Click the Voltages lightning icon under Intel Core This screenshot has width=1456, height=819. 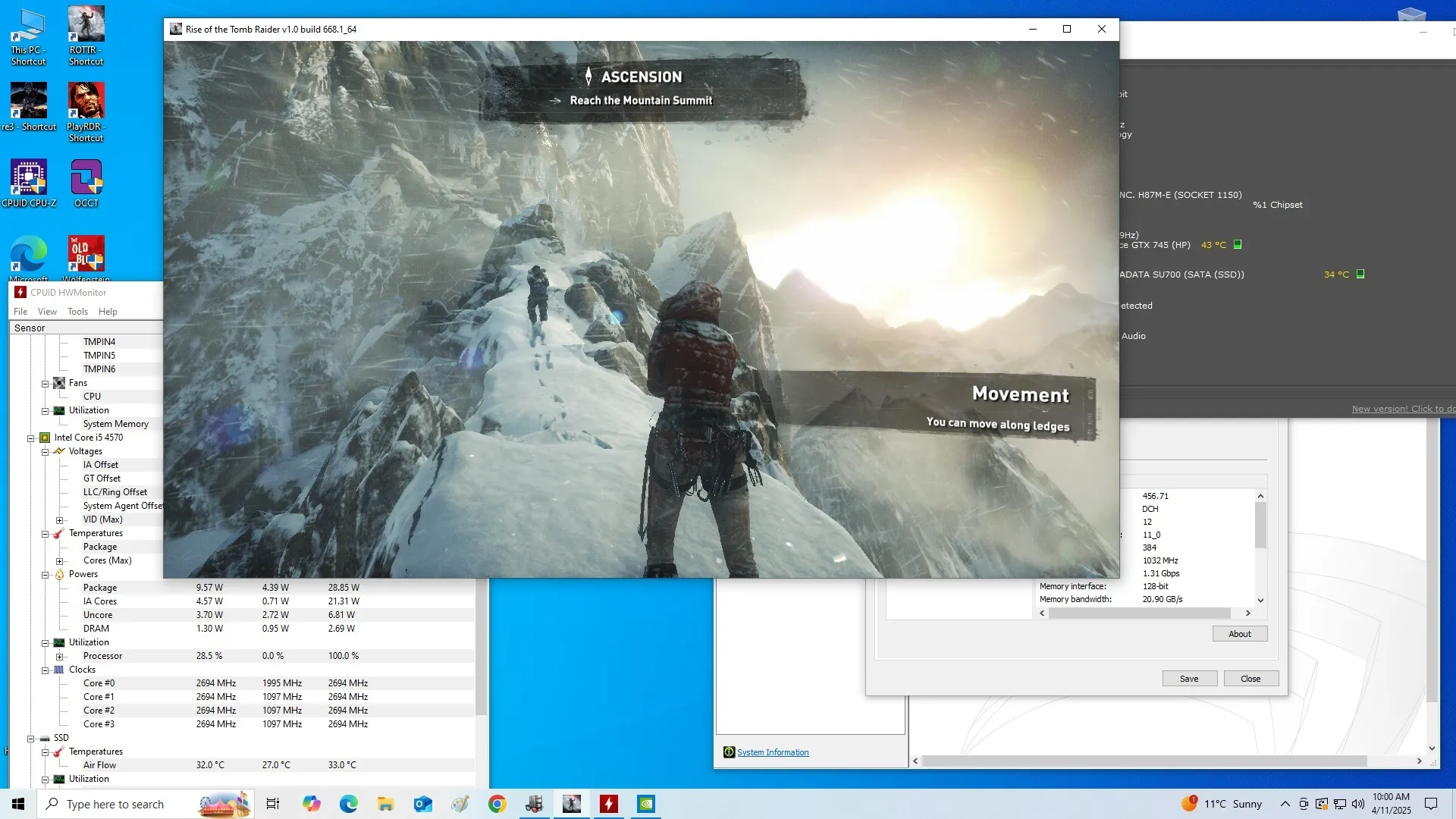click(x=59, y=451)
